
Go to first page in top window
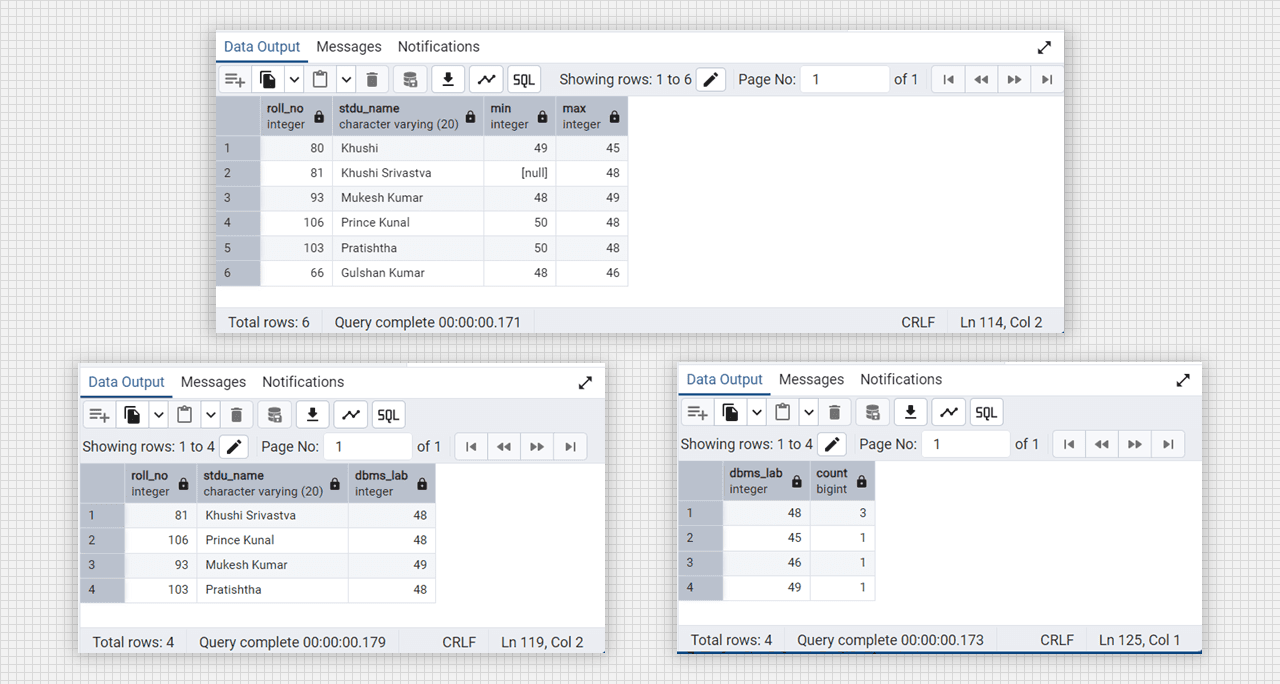[x=948, y=80]
